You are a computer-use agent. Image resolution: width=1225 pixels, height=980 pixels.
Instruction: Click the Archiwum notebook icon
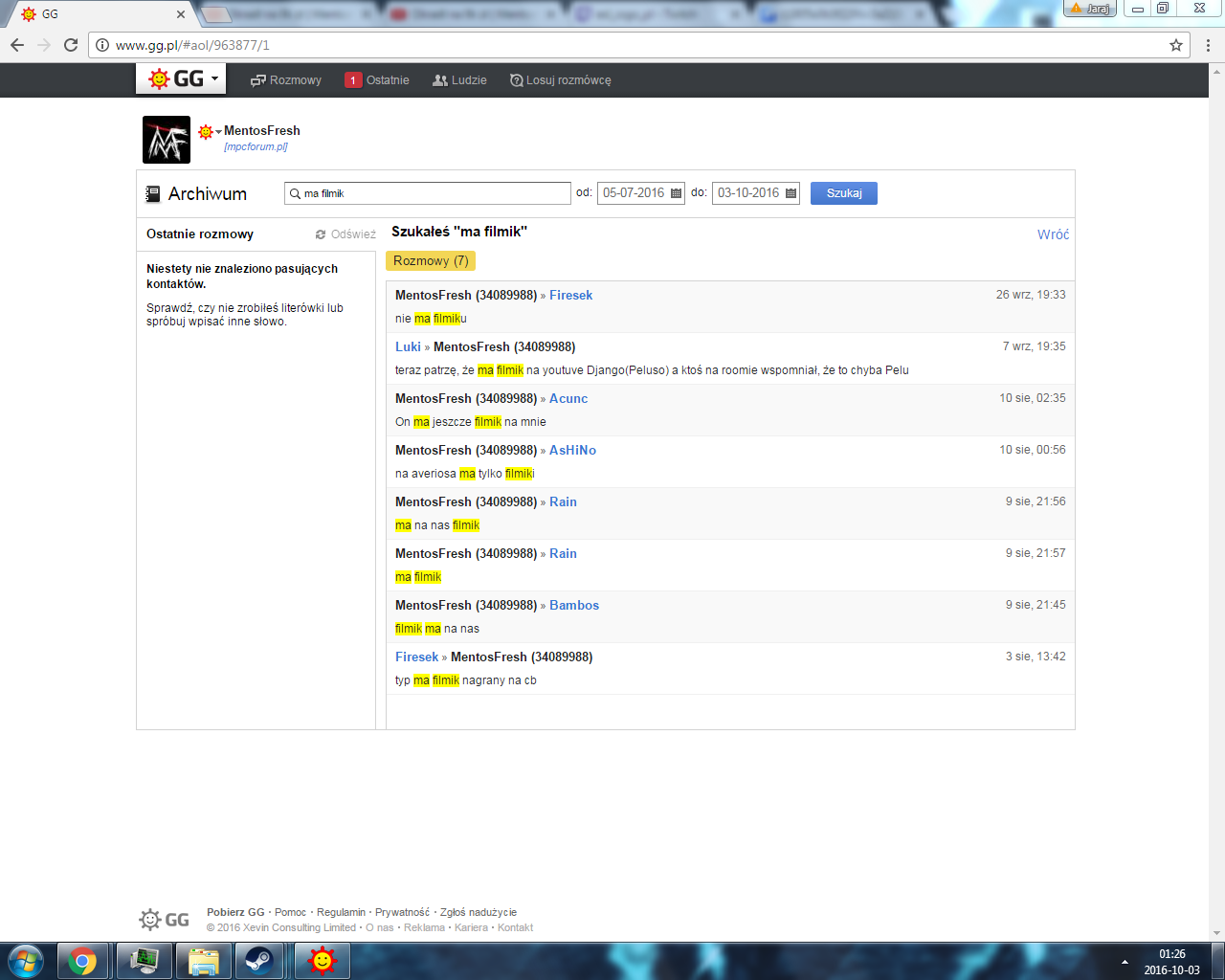152,194
